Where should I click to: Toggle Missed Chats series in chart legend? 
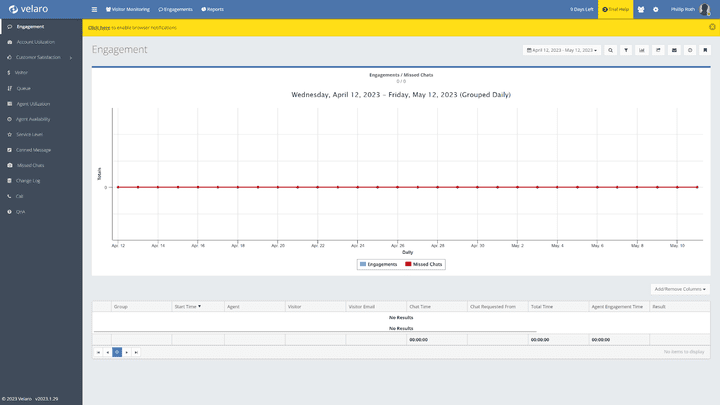point(424,264)
